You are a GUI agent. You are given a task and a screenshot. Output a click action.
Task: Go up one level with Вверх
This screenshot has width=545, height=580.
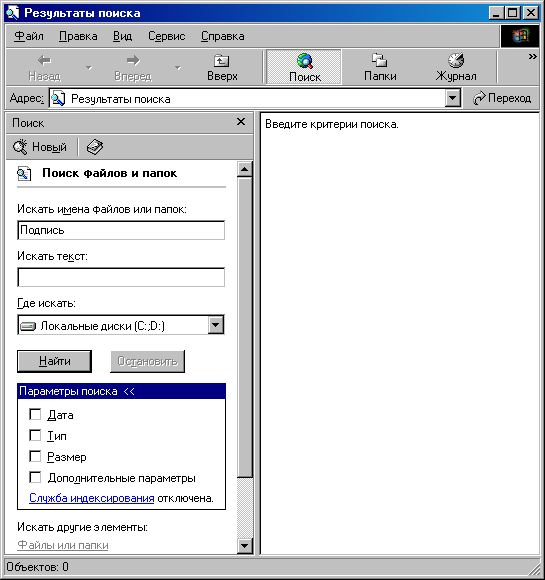click(222, 67)
